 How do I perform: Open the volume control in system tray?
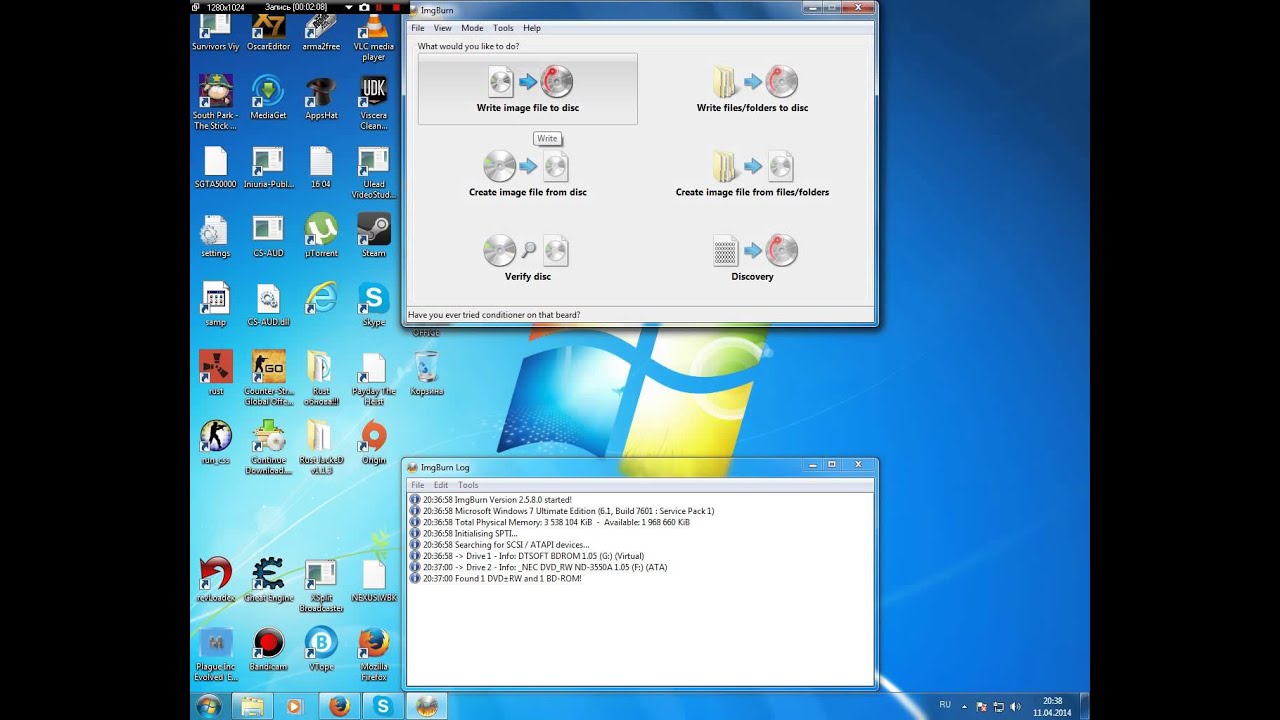[x=1016, y=706]
